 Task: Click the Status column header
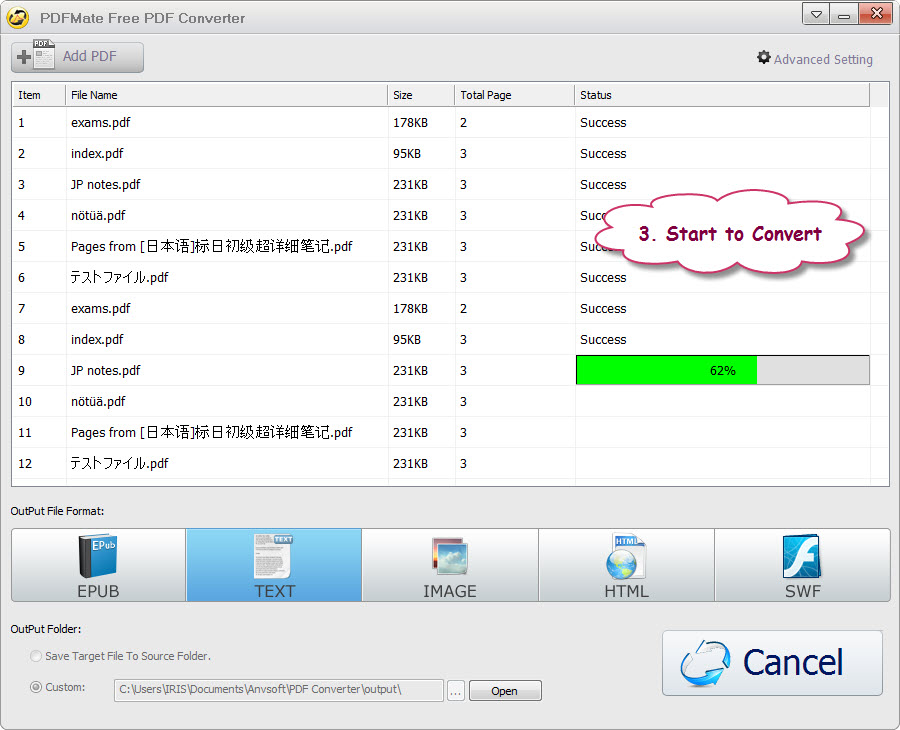pos(594,94)
